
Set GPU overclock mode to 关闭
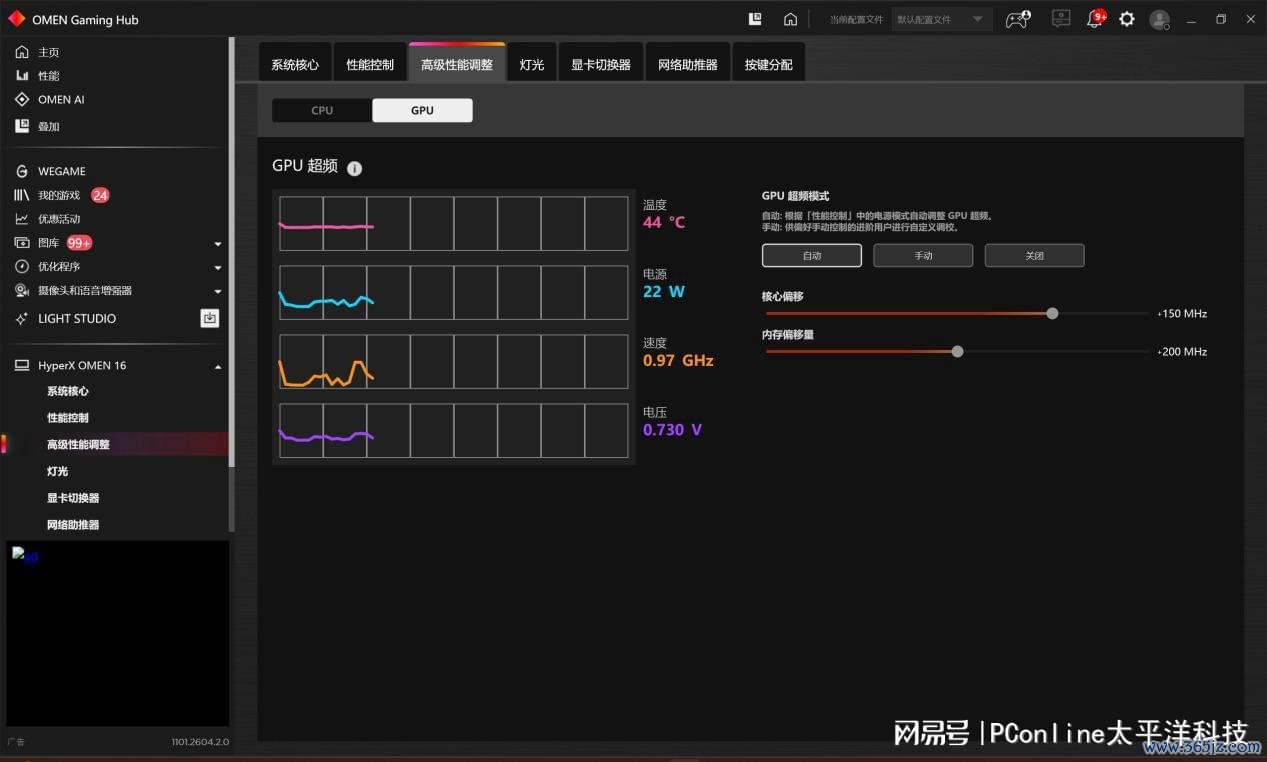[1034, 255]
